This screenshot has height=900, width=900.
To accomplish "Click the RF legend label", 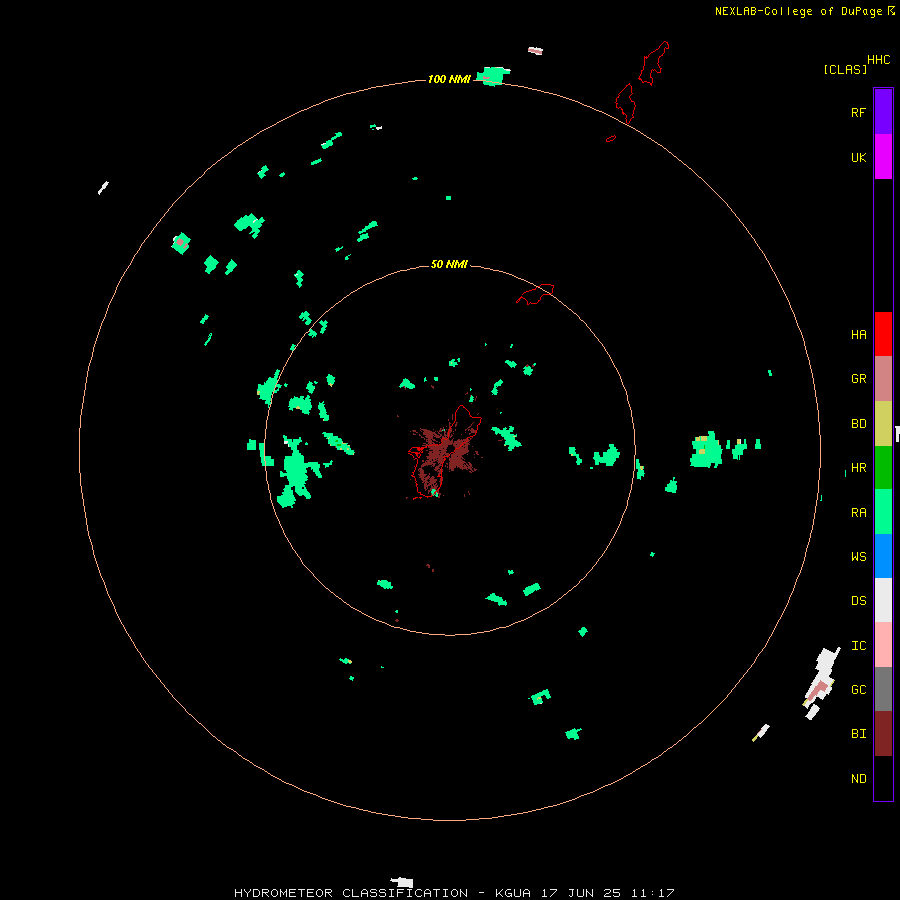I will point(858,112).
